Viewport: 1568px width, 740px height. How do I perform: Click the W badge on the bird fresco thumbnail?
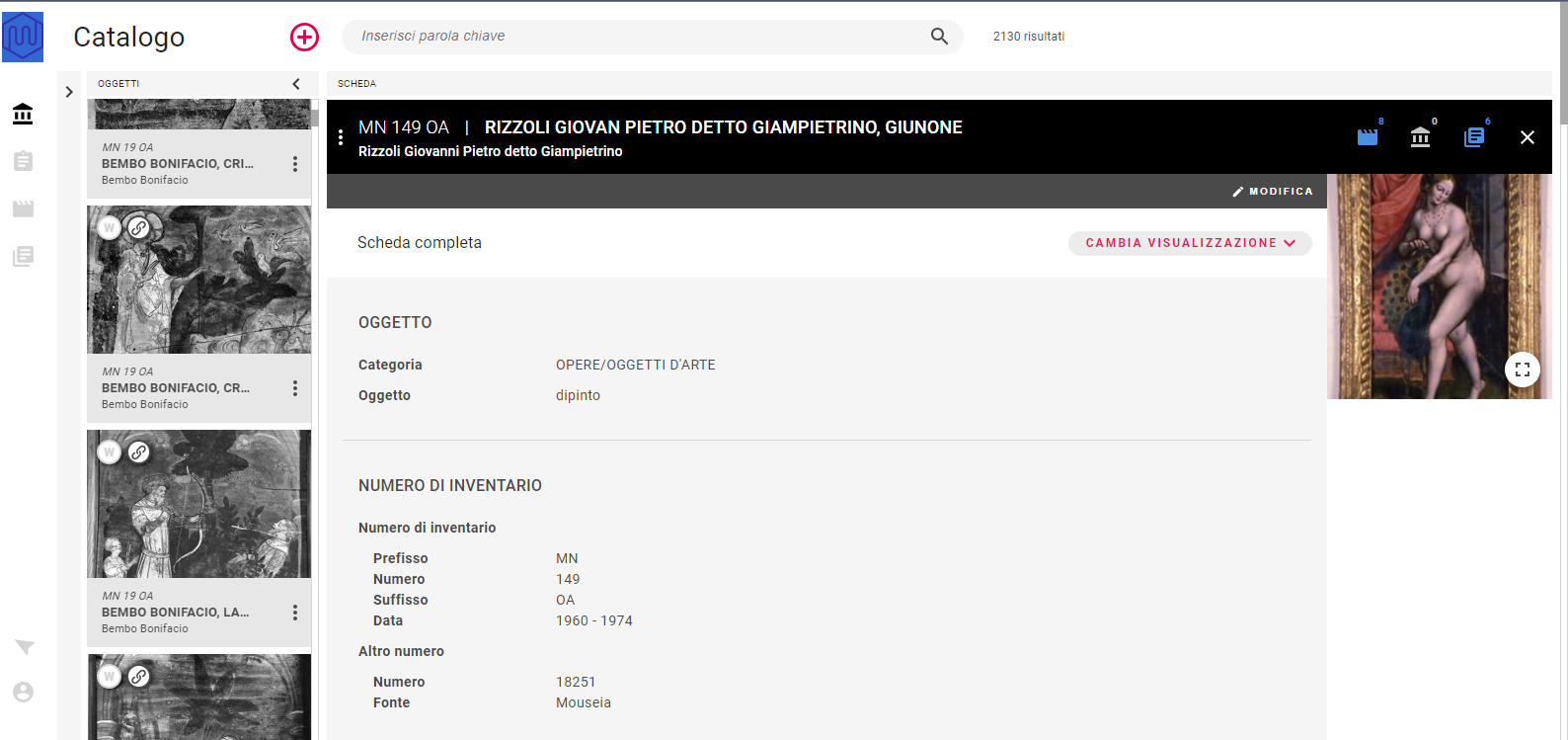click(110, 228)
